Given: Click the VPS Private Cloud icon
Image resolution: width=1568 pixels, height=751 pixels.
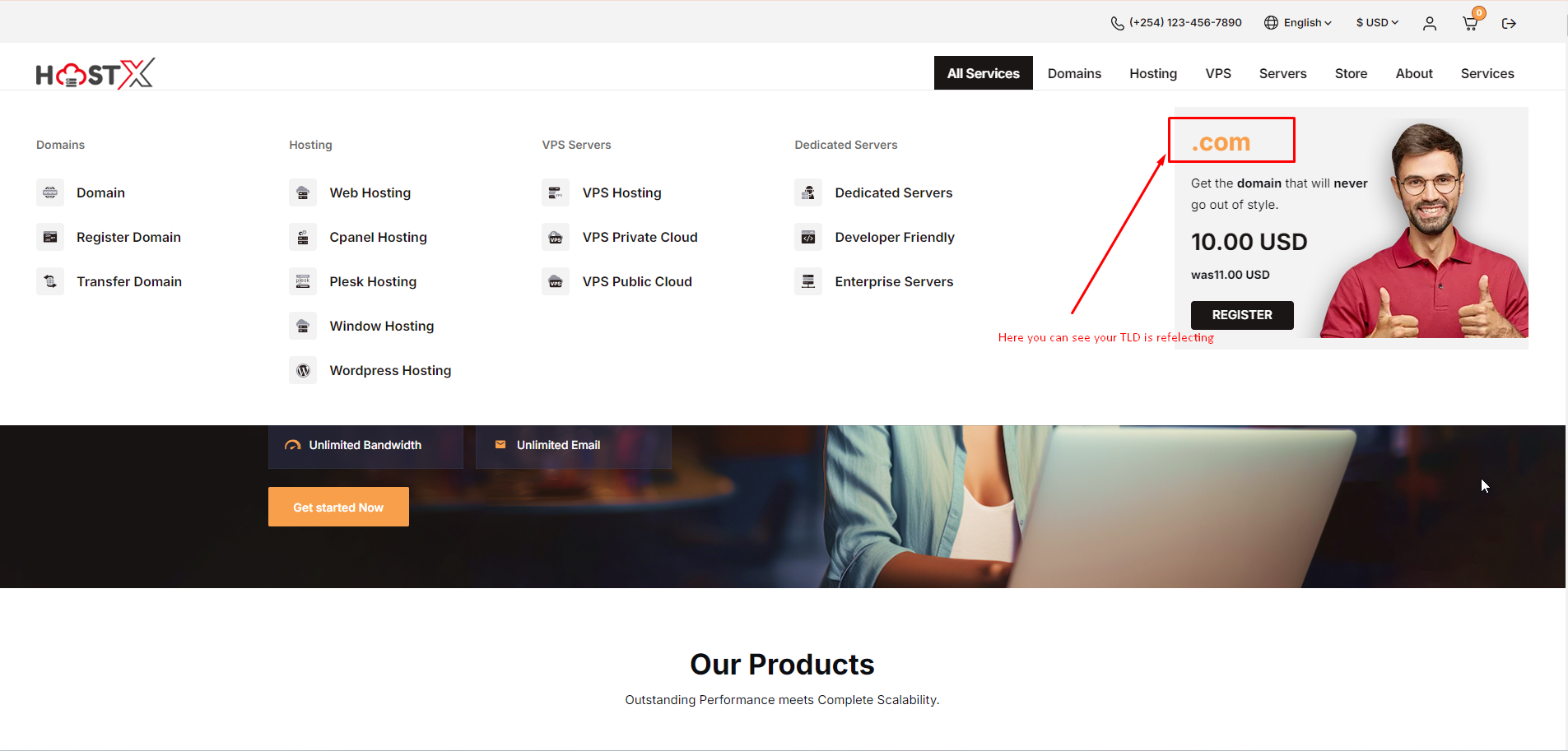Looking at the screenshot, I should coord(556,238).
